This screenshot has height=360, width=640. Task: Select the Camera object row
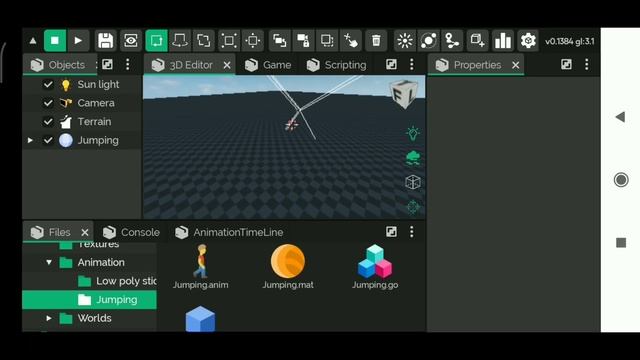point(82,103)
